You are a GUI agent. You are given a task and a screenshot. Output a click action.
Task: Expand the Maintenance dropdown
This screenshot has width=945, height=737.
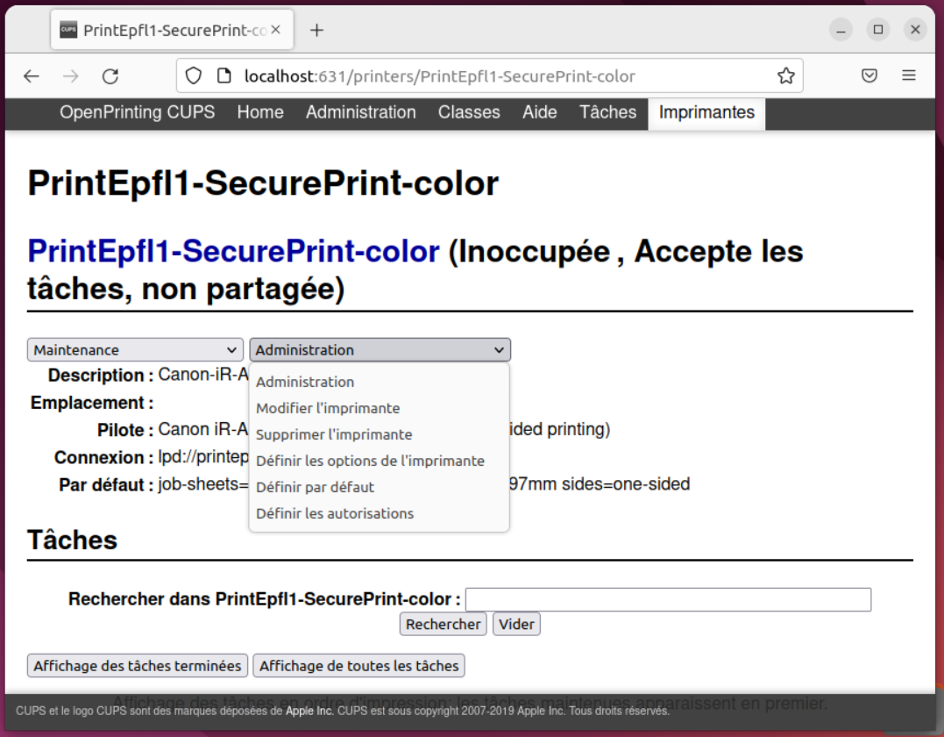[x=135, y=350]
